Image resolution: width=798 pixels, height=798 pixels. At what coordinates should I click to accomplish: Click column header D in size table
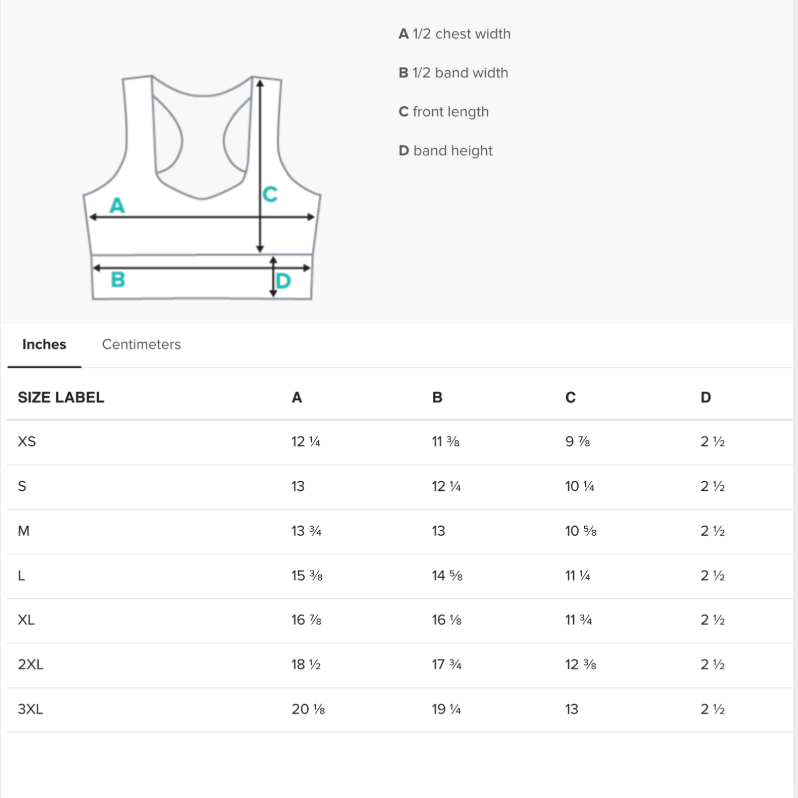pos(705,397)
